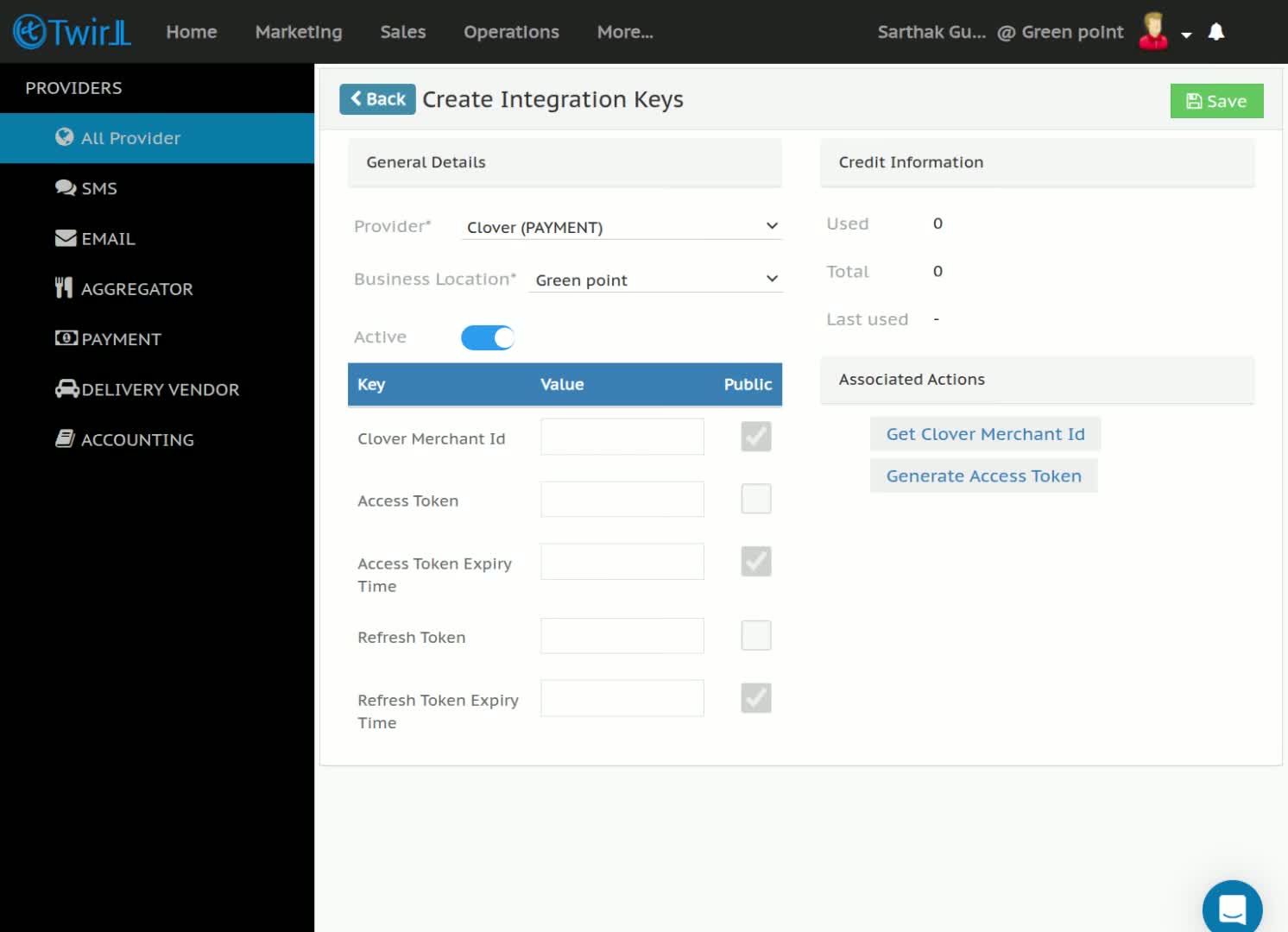Open the Home menu
This screenshot has height=932, width=1288.
[x=192, y=32]
